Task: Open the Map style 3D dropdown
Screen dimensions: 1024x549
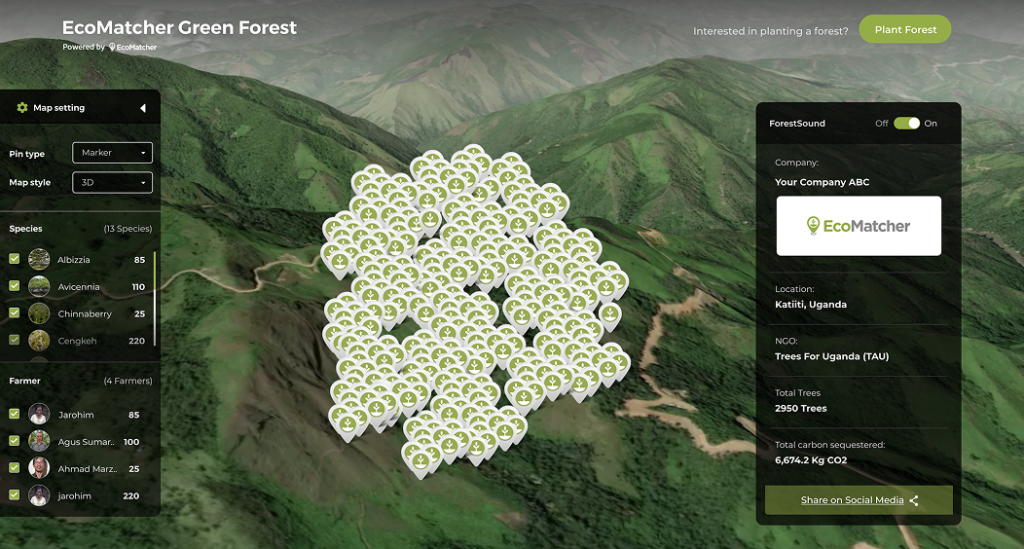Action: (112, 183)
